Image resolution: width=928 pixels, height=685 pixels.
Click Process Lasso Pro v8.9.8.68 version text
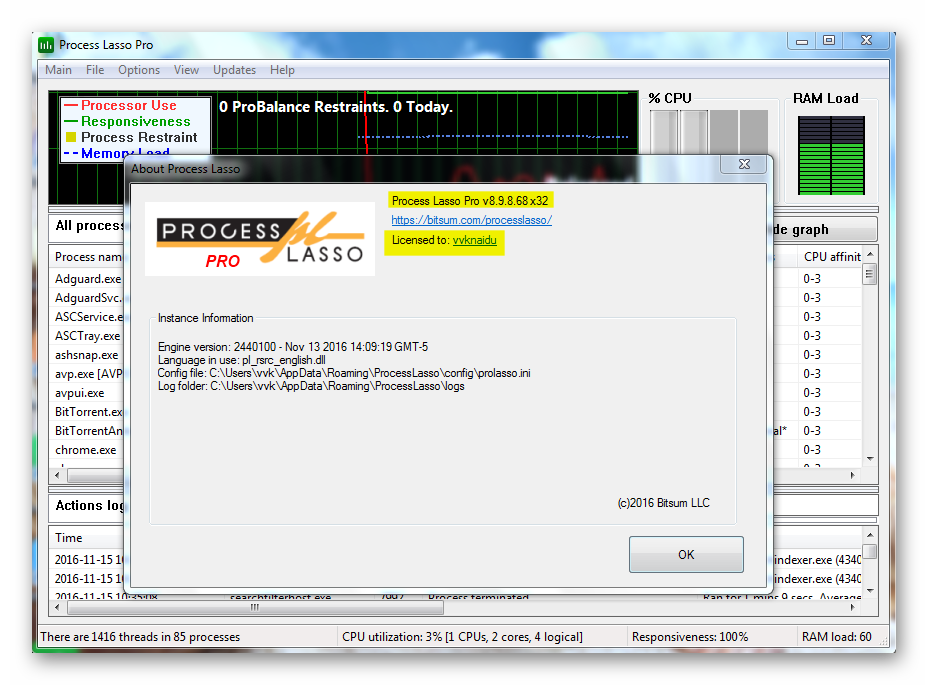pos(470,201)
